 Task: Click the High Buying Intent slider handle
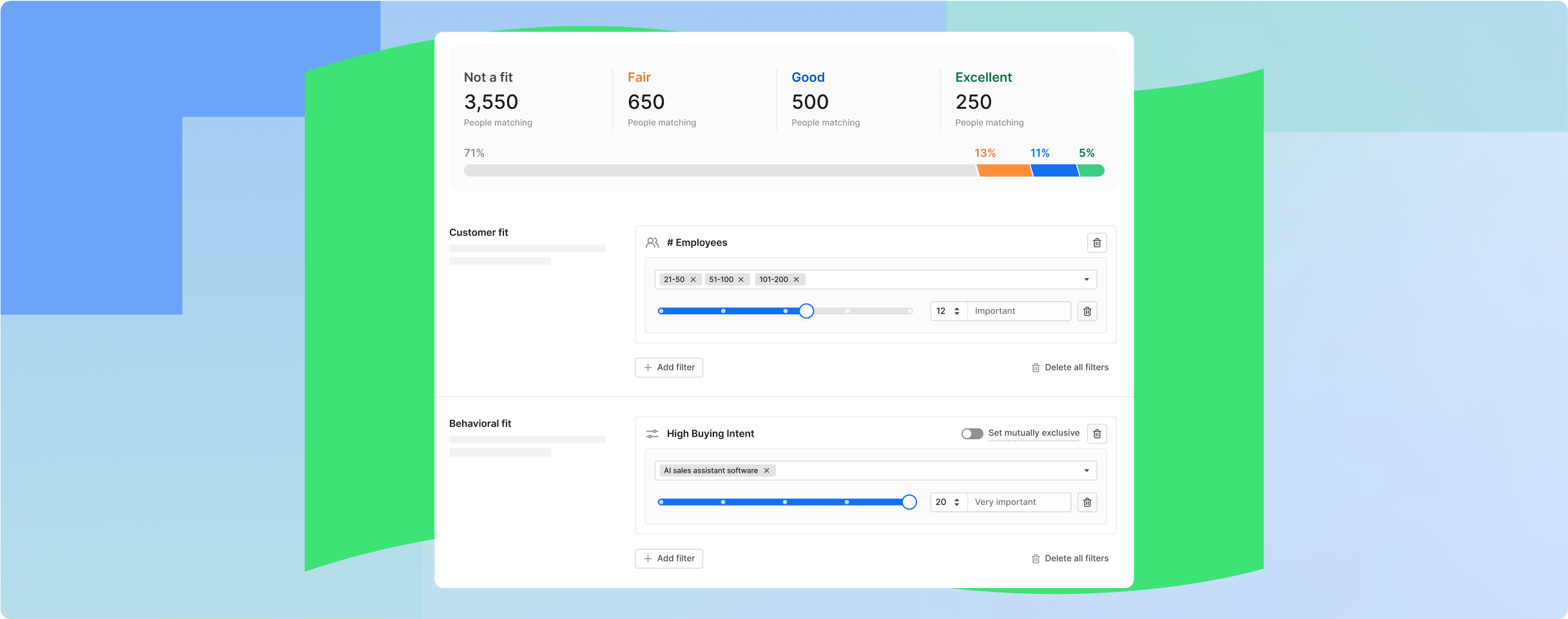(x=909, y=502)
